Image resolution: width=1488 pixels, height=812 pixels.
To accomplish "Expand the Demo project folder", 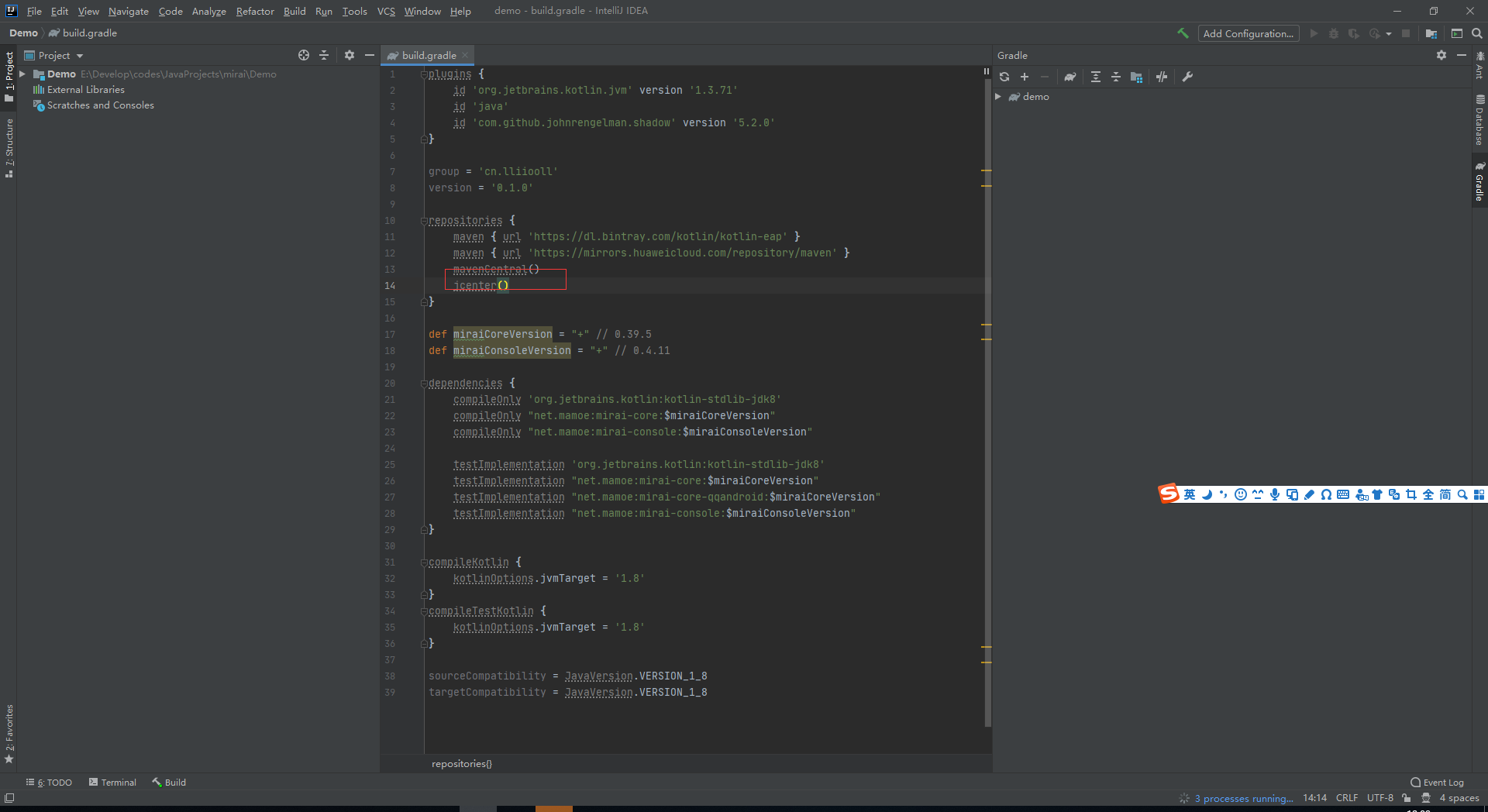I will (22, 74).
